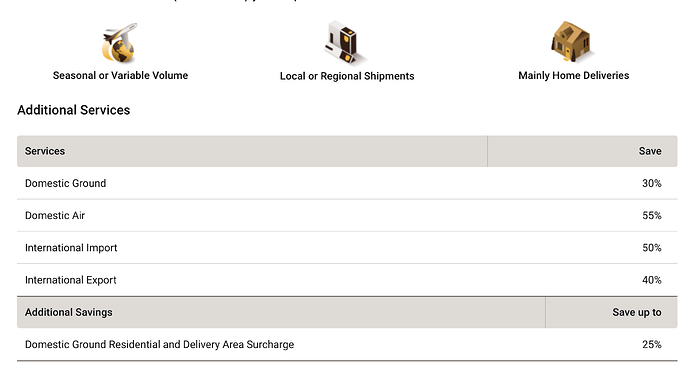Image resolution: width=690 pixels, height=374 pixels.
Task: Select the International Import row
Action: click(x=347, y=248)
